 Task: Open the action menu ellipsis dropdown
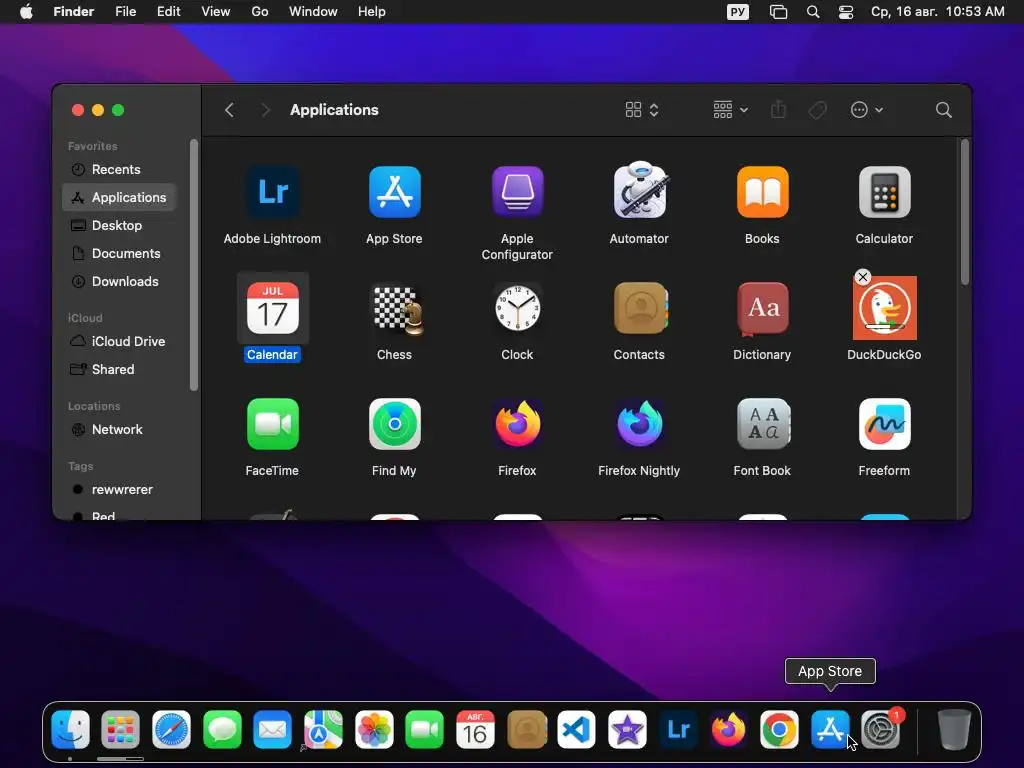867,110
